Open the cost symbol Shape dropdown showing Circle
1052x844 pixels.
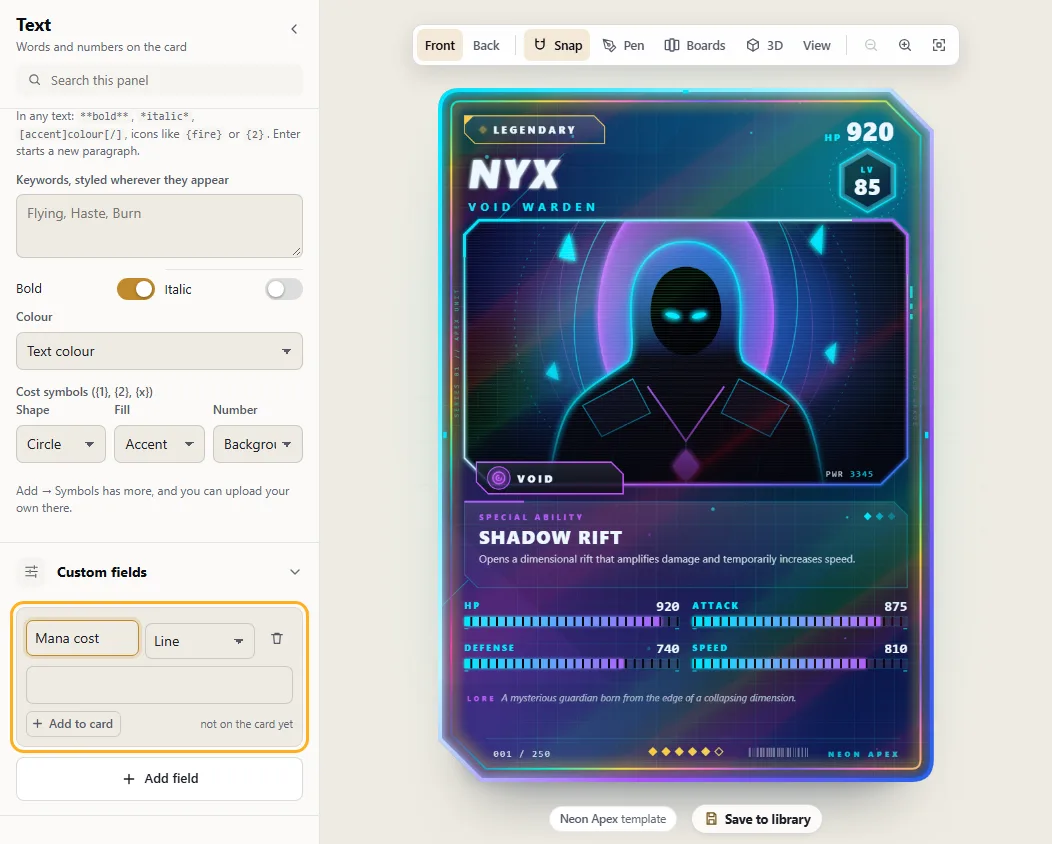point(60,444)
